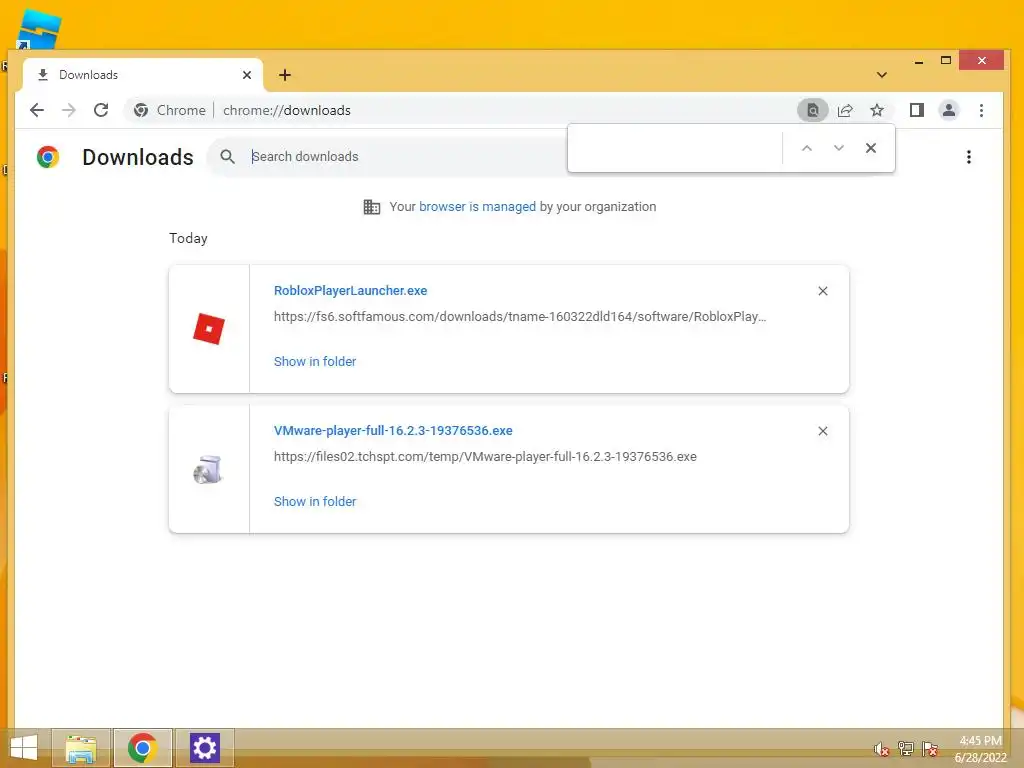Open the profile avatar button
The width and height of the screenshot is (1024, 768).
[x=949, y=110]
